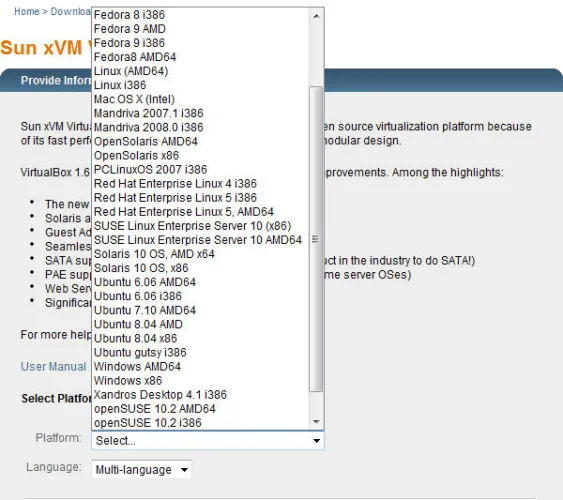
Task: Select Fedora8 AMD64 platform
Action: pyautogui.click(x=200, y=57)
